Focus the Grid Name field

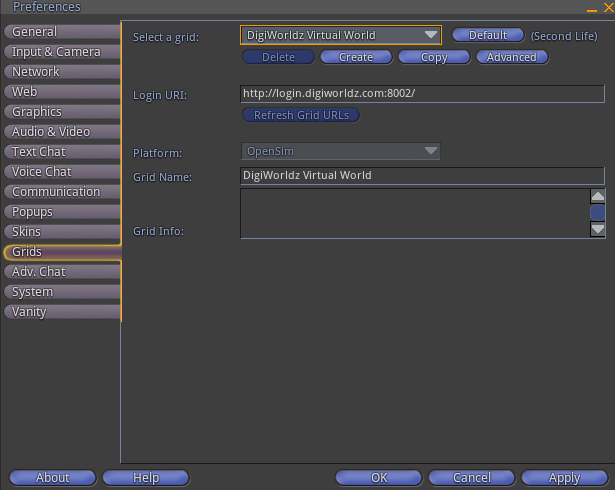click(x=422, y=176)
